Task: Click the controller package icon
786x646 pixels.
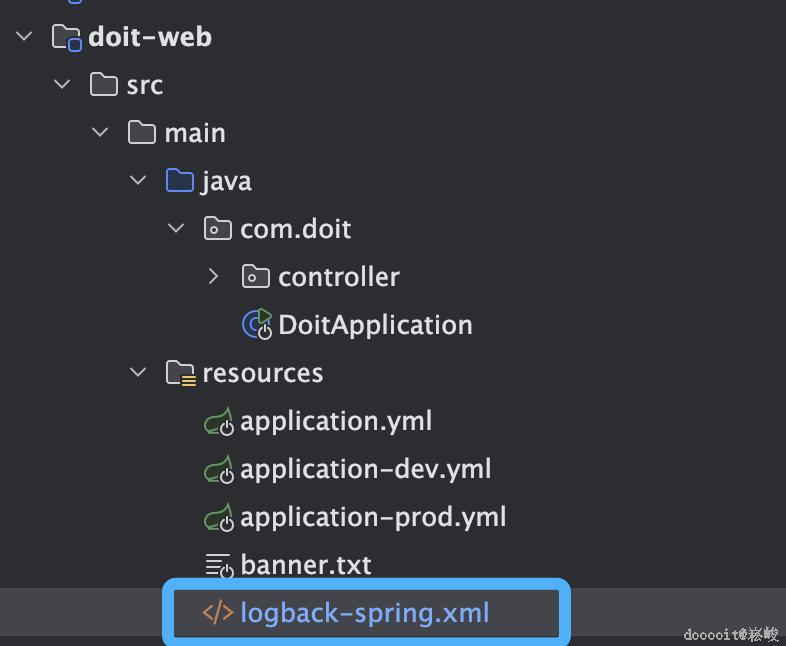Action: pos(256,277)
